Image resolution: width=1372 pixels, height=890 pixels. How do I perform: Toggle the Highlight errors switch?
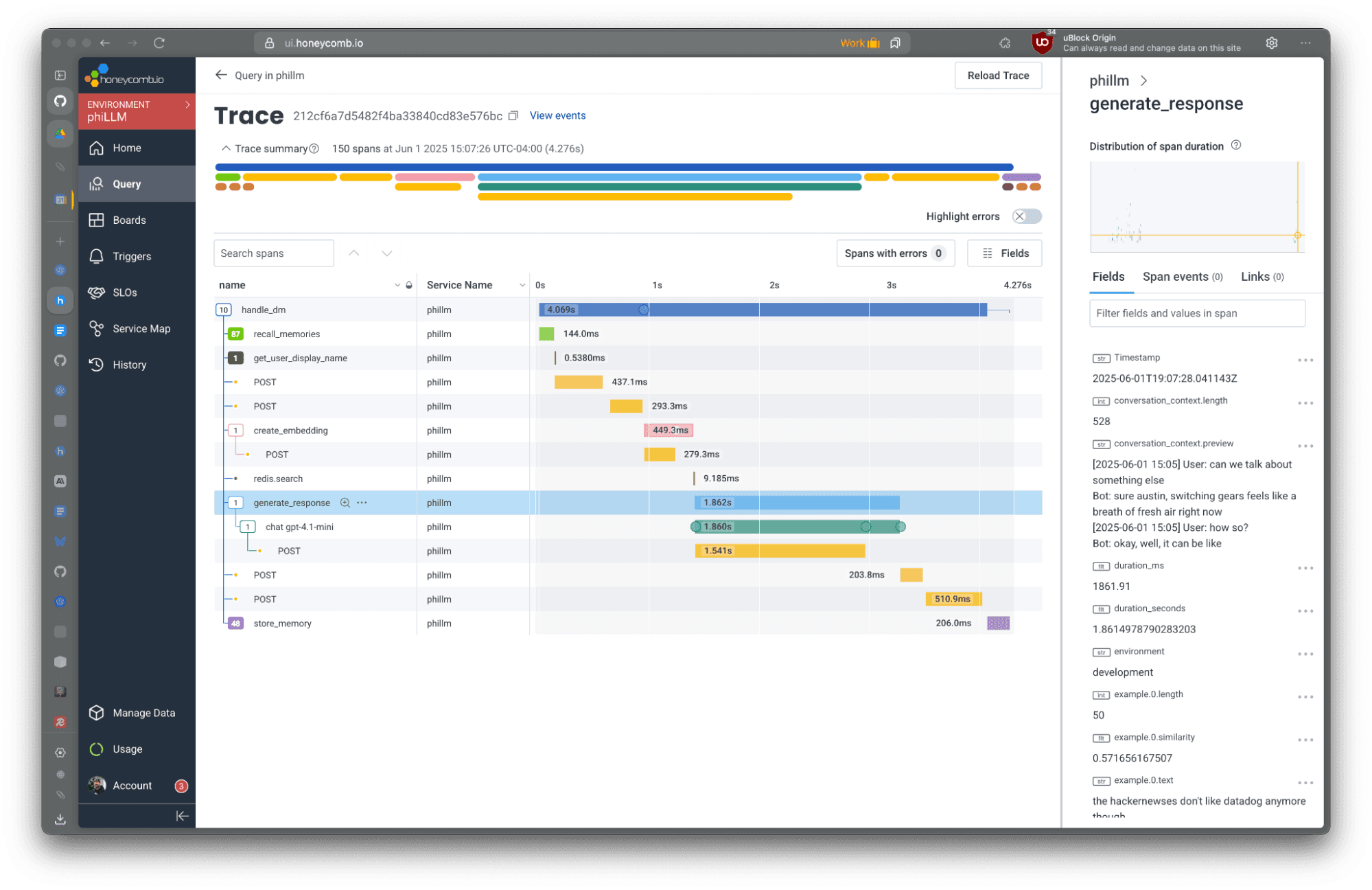(1026, 216)
